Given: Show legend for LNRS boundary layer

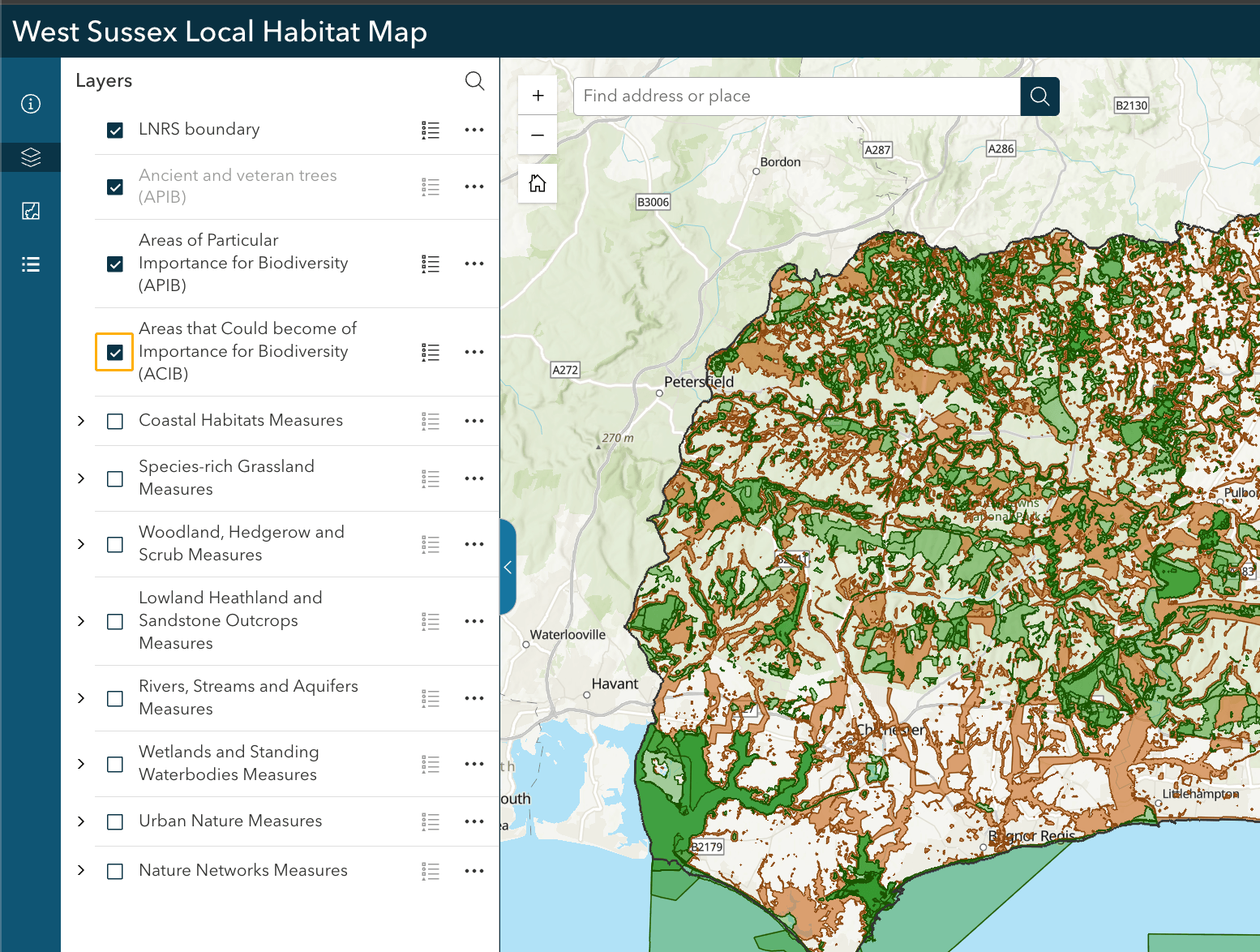Looking at the screenshot, I should point(431,130).
